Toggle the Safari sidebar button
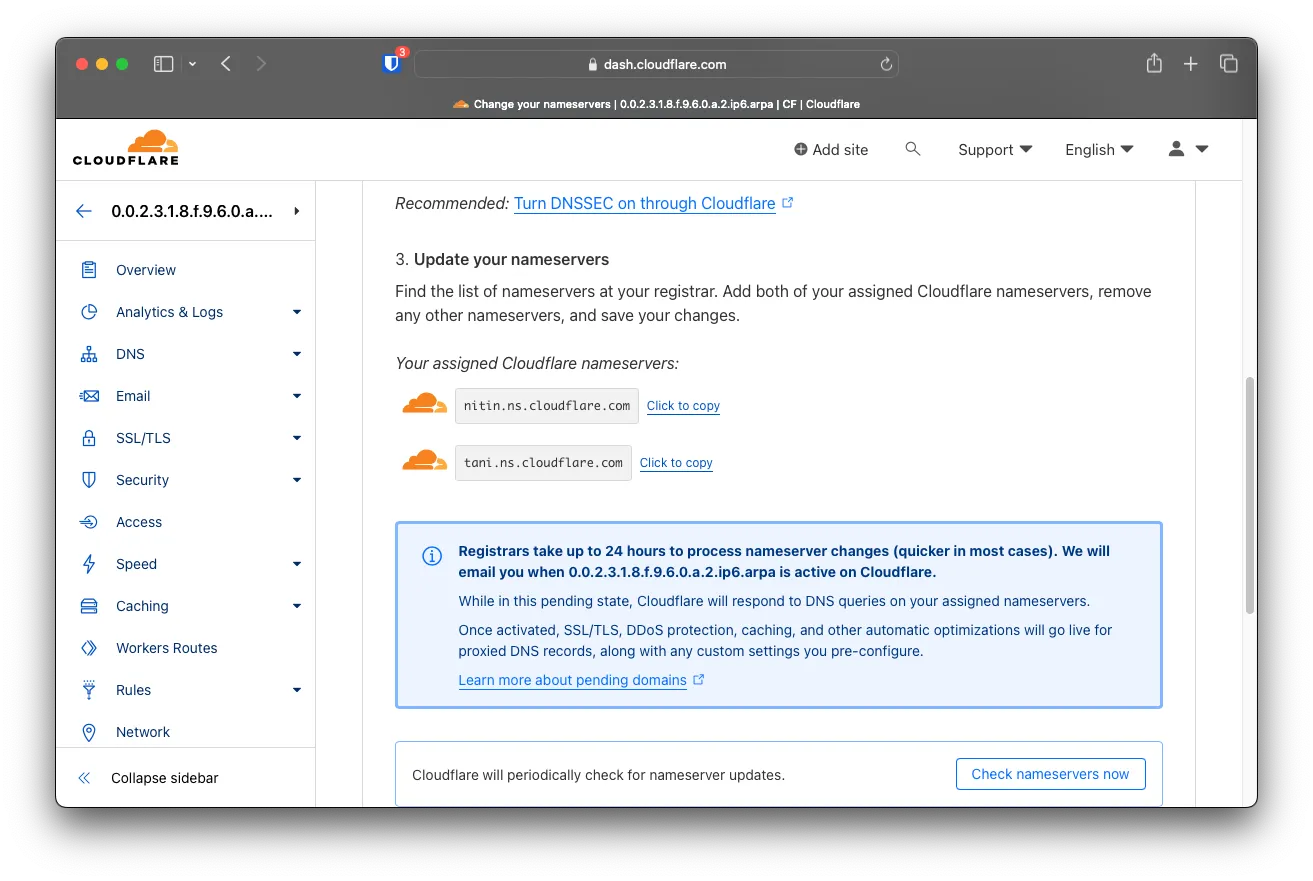This screenshot has width=1313, height=881. pyautogui.click(x=164, y=64)
